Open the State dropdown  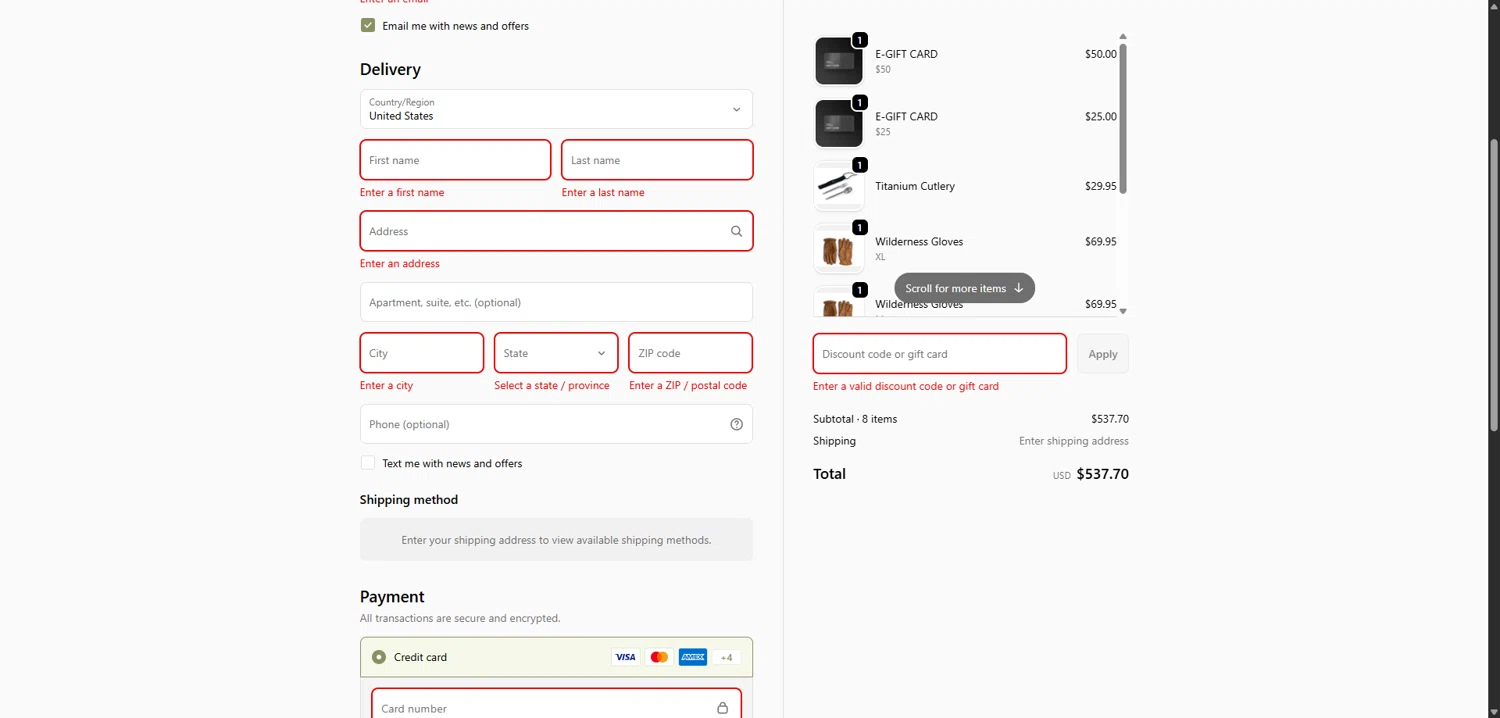point(556,353)
